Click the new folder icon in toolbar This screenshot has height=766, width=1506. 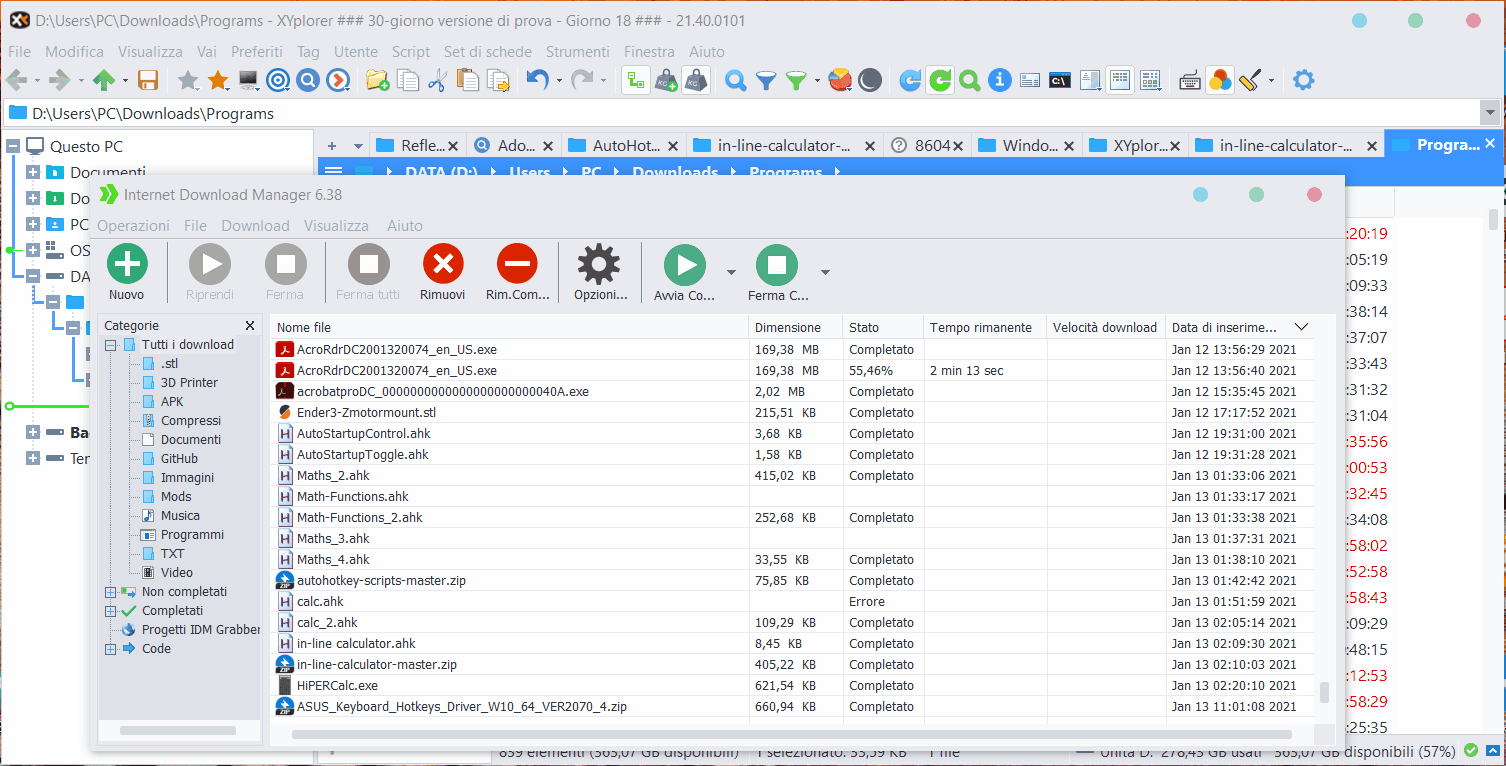pos(377,81)
